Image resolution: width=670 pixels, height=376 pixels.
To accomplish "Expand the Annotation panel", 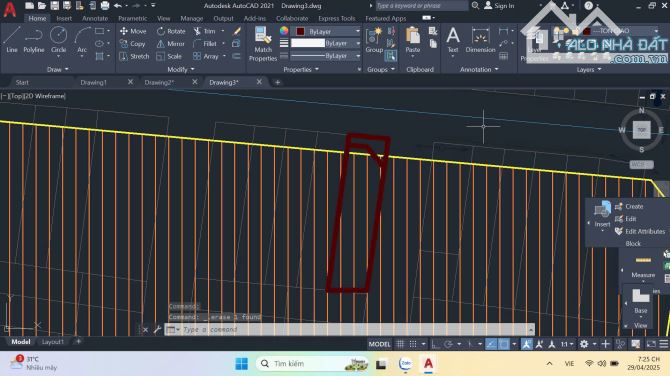I will click(479, 69).
